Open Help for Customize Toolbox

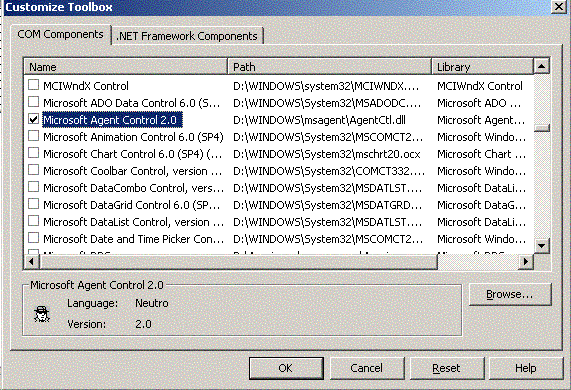(526, 368)
